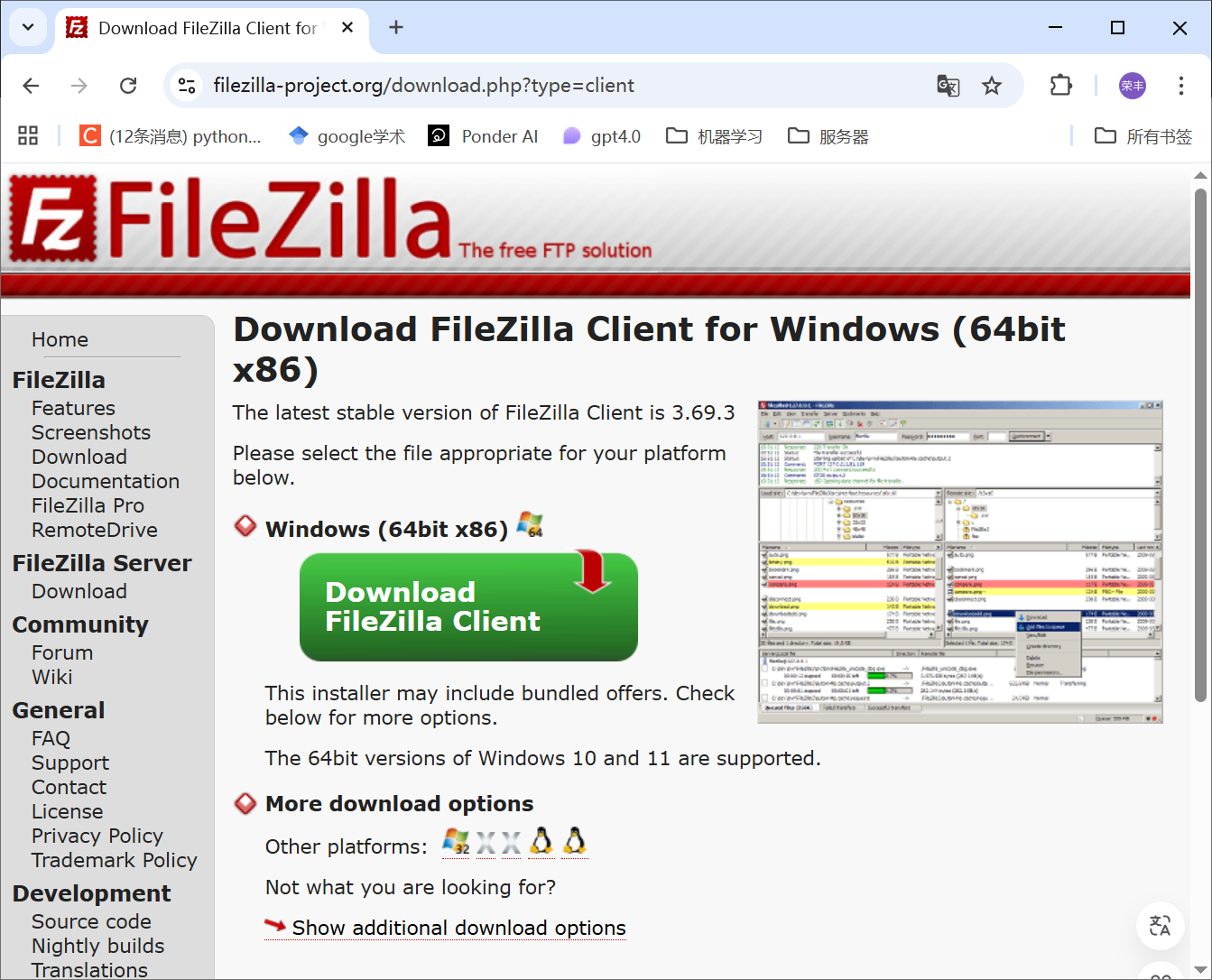Image resolution: width=1212 pixels, height=980 pixels.
Task: Click the scrollbar up arrow
Action: pos(1200,176)
